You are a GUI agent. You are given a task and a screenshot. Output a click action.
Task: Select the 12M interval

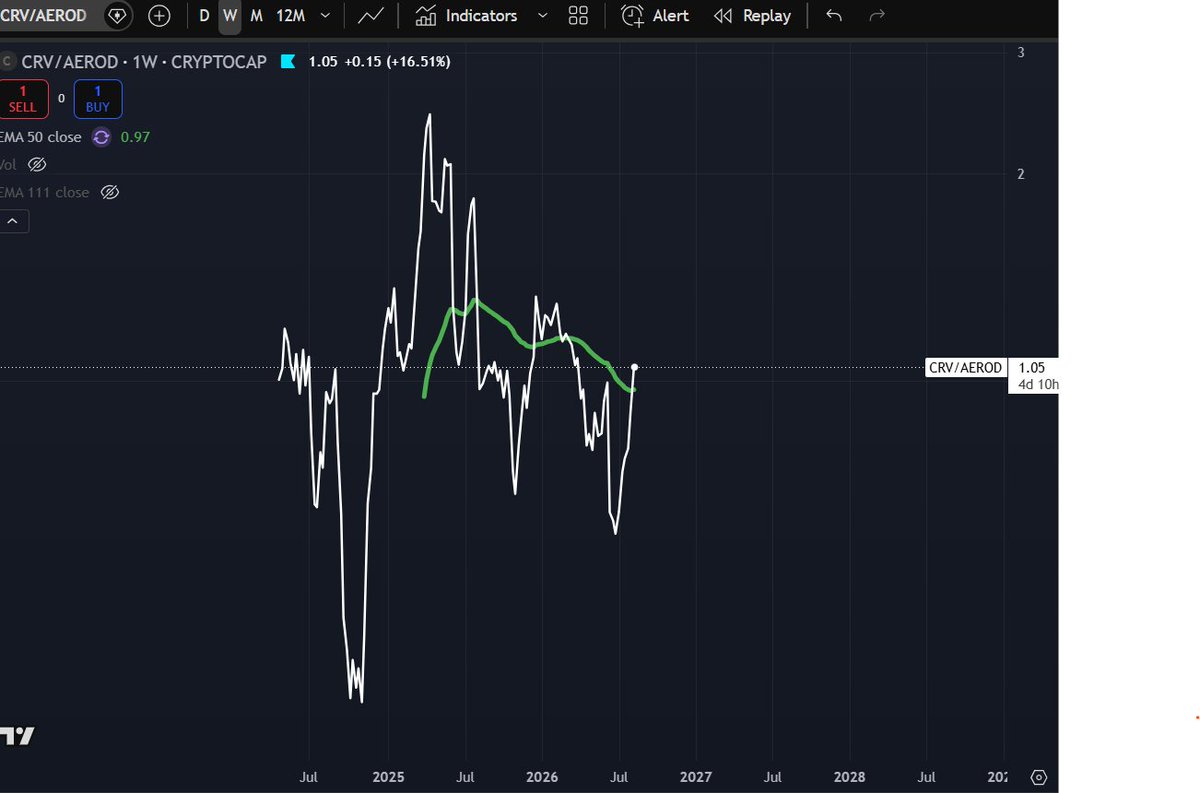tap(291, 16)
